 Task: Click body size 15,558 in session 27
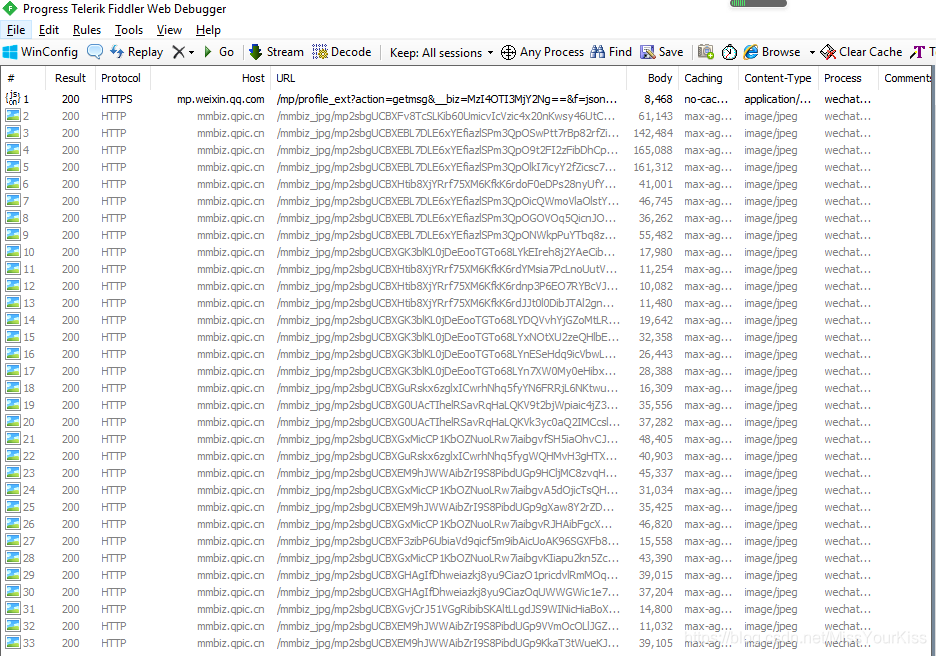(x=655, y=541)
